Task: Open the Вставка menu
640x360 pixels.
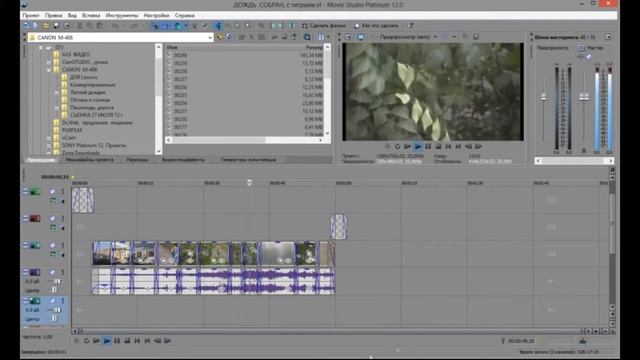Action: [91, 15]
